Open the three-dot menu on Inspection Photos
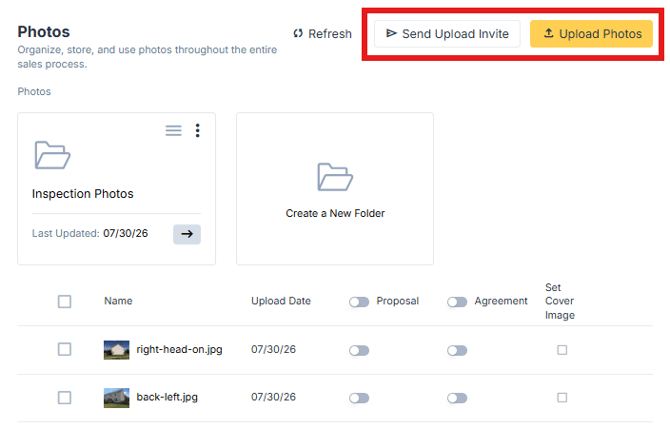This screenshot has width=670, height=429. tap(197, 130)
